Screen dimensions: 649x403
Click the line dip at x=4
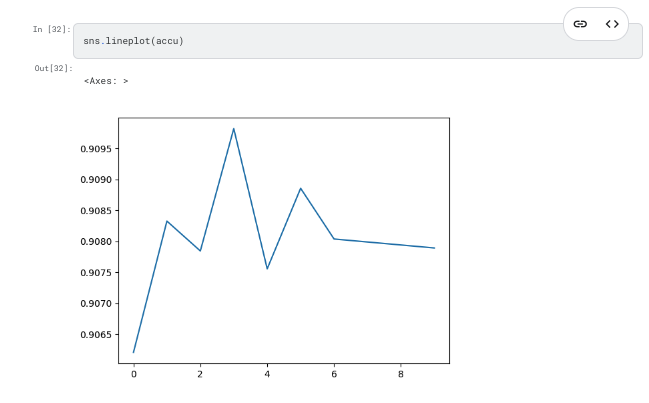pyautogui.click(x=267, y=269)
